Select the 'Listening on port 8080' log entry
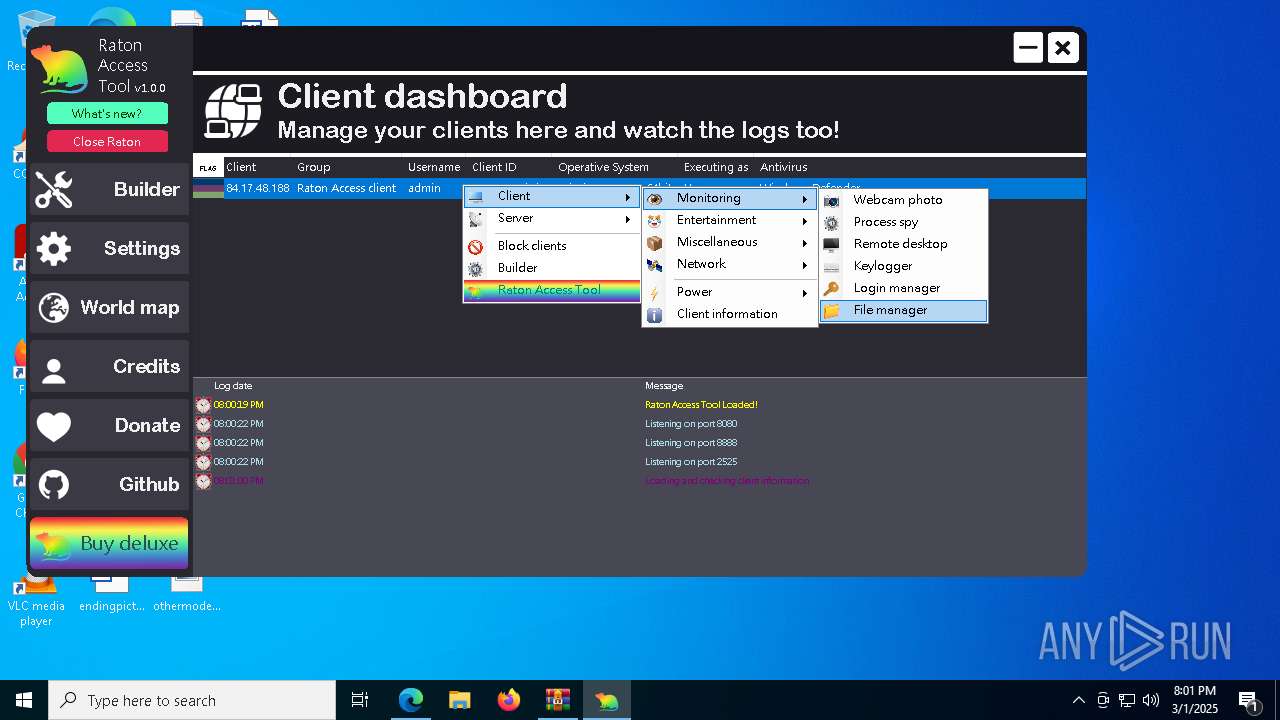This screenshot has width=1280, height=720. pyautogui.click(x=640, y=424)
